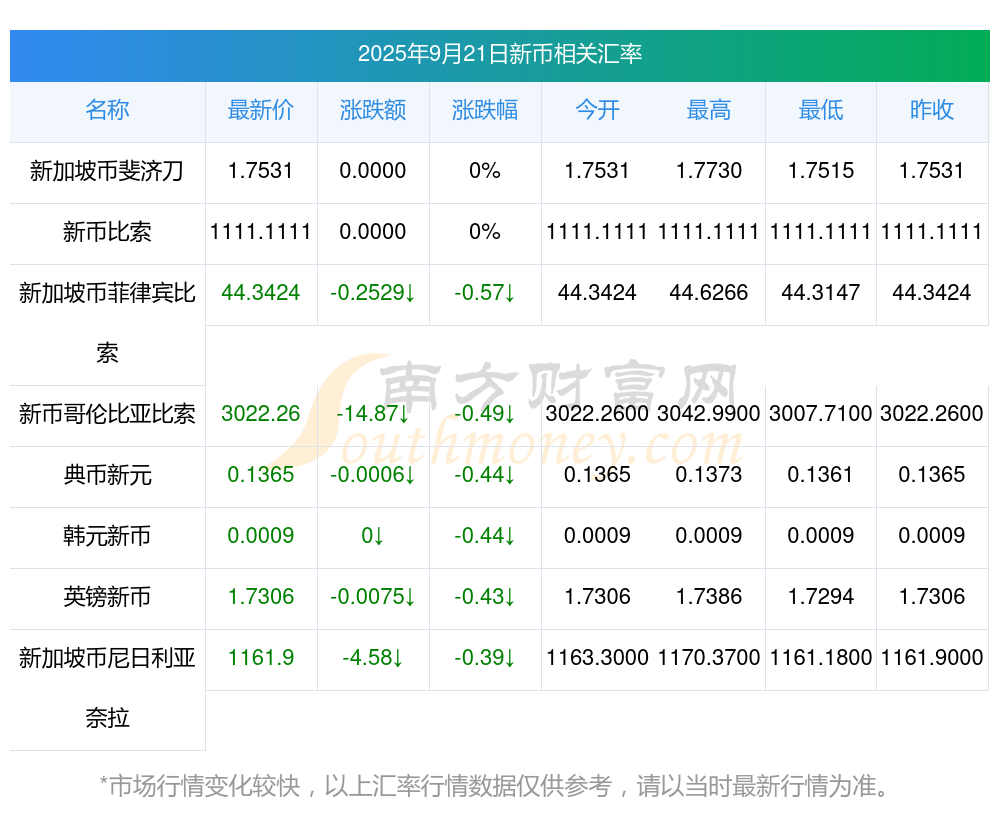The width and height of the screenshot is (1000, 817).
Task: Click the 3042.9900 highest value
Action: 709,413
